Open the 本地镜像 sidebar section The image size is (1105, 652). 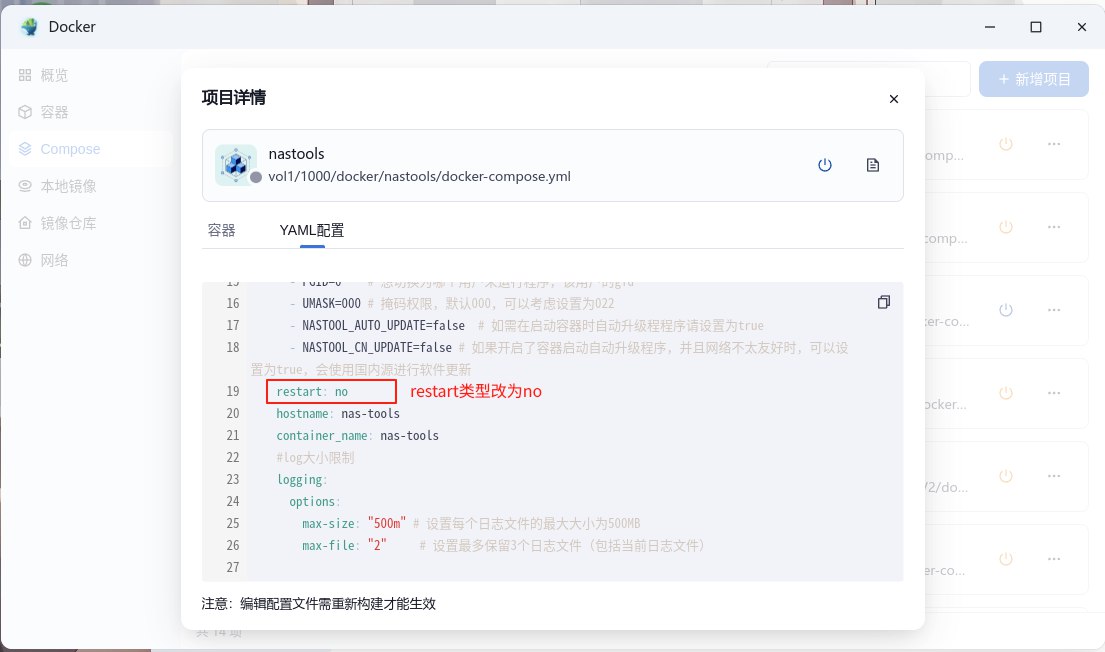point(68,186)
